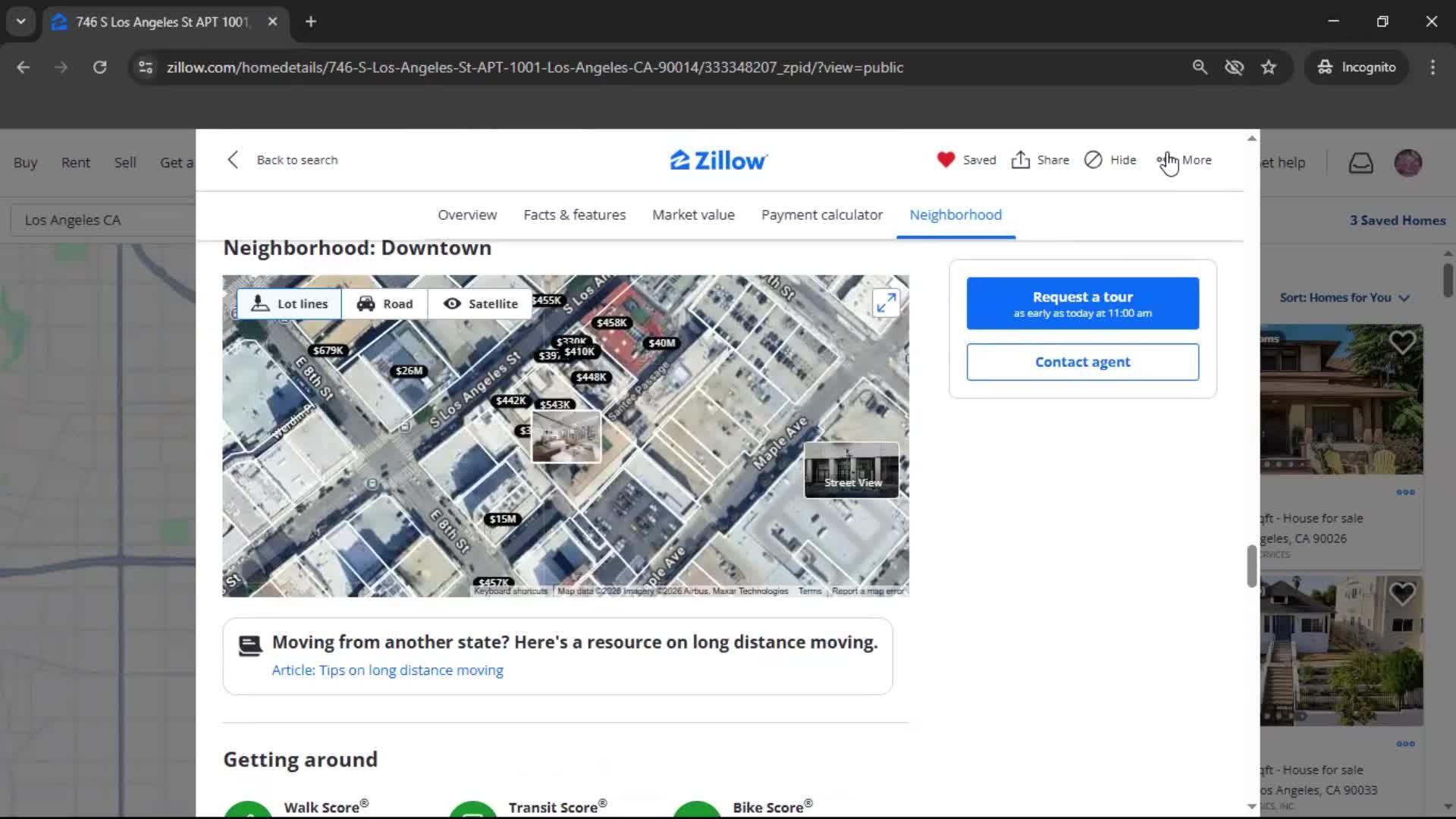The height and width of the screenshot is (819, 1456).
Task: Reload the page via browser refresh icon
Action: 99,67
